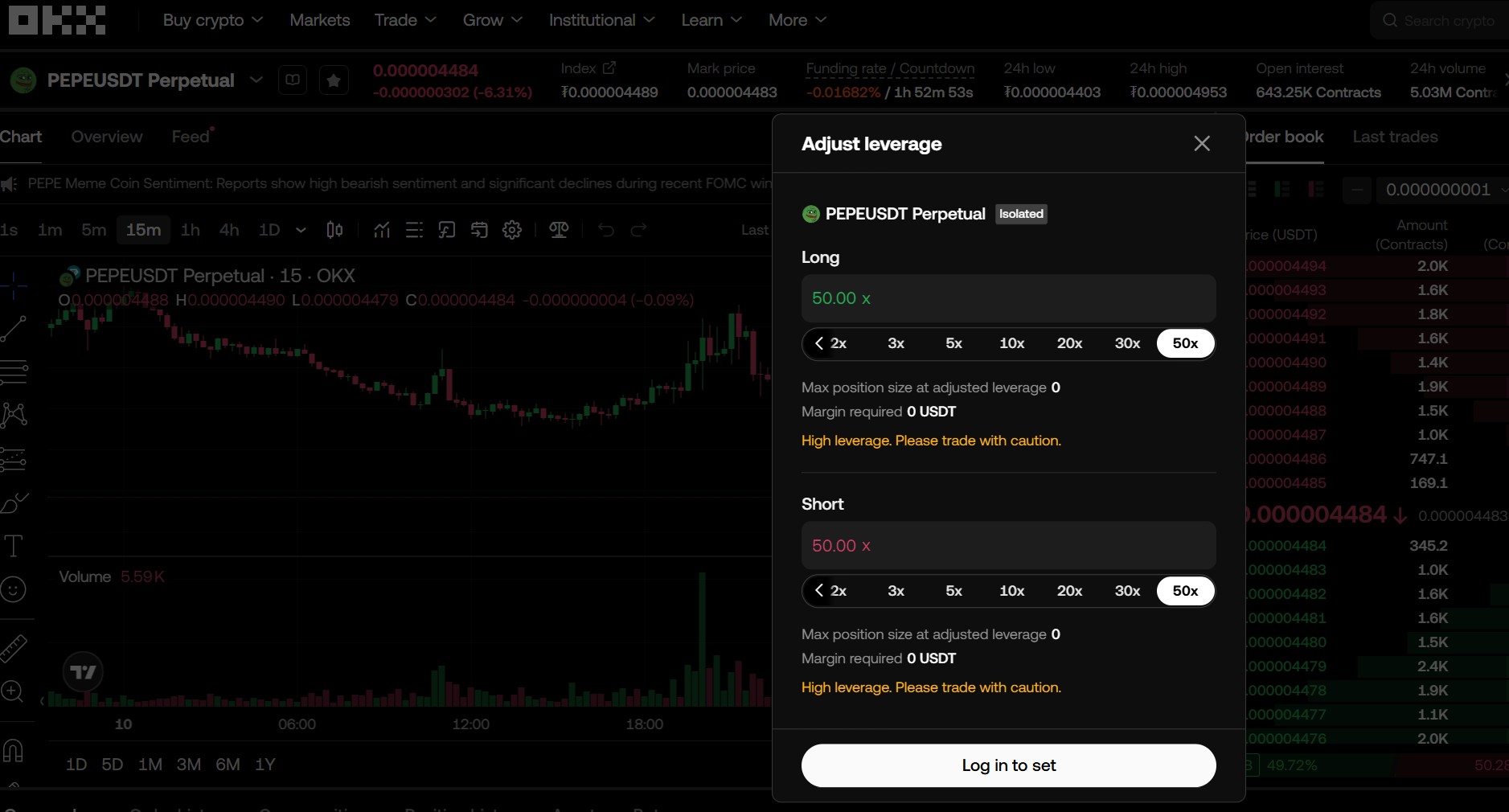The image size is (1509, 812).
Task: Click the scale balance compare icon
Action: pyautogui.click(x=559, y=230)
